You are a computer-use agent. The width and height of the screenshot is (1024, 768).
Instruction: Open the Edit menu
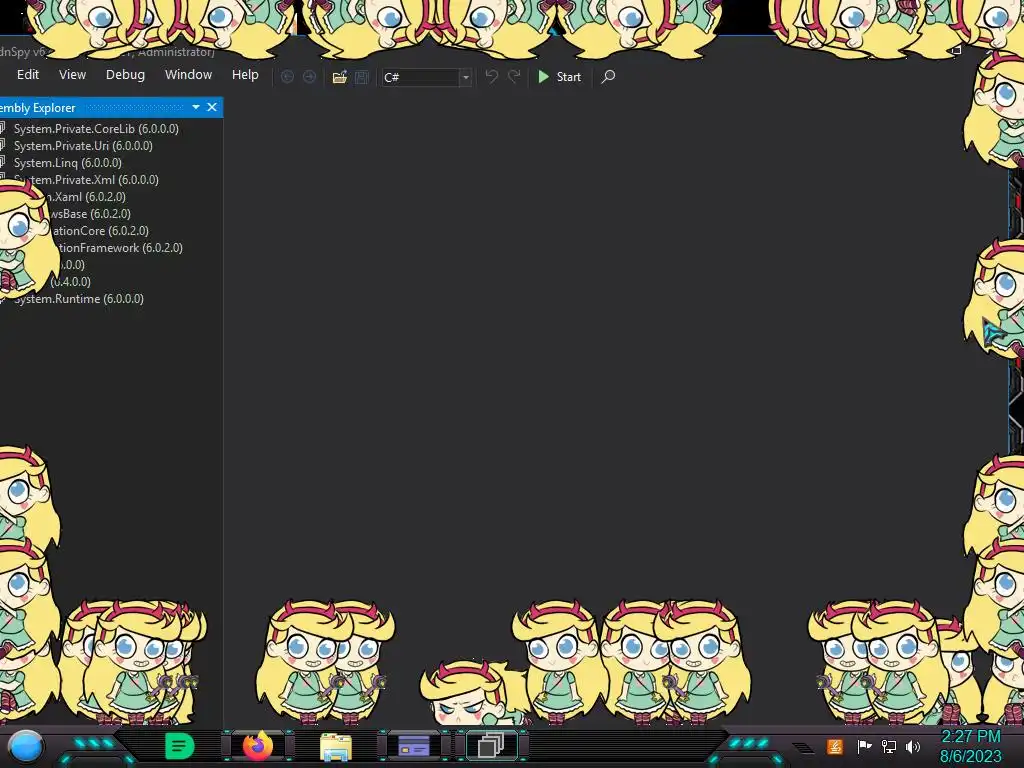point(27,74)
